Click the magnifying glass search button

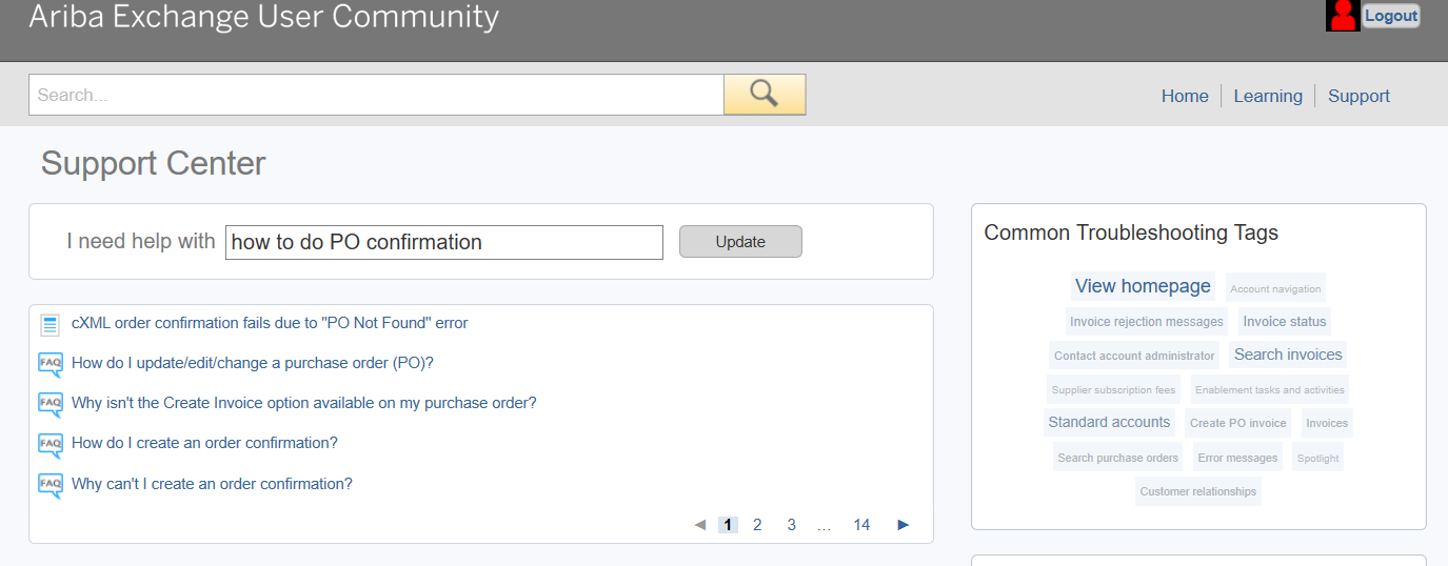tap(764, 94)
